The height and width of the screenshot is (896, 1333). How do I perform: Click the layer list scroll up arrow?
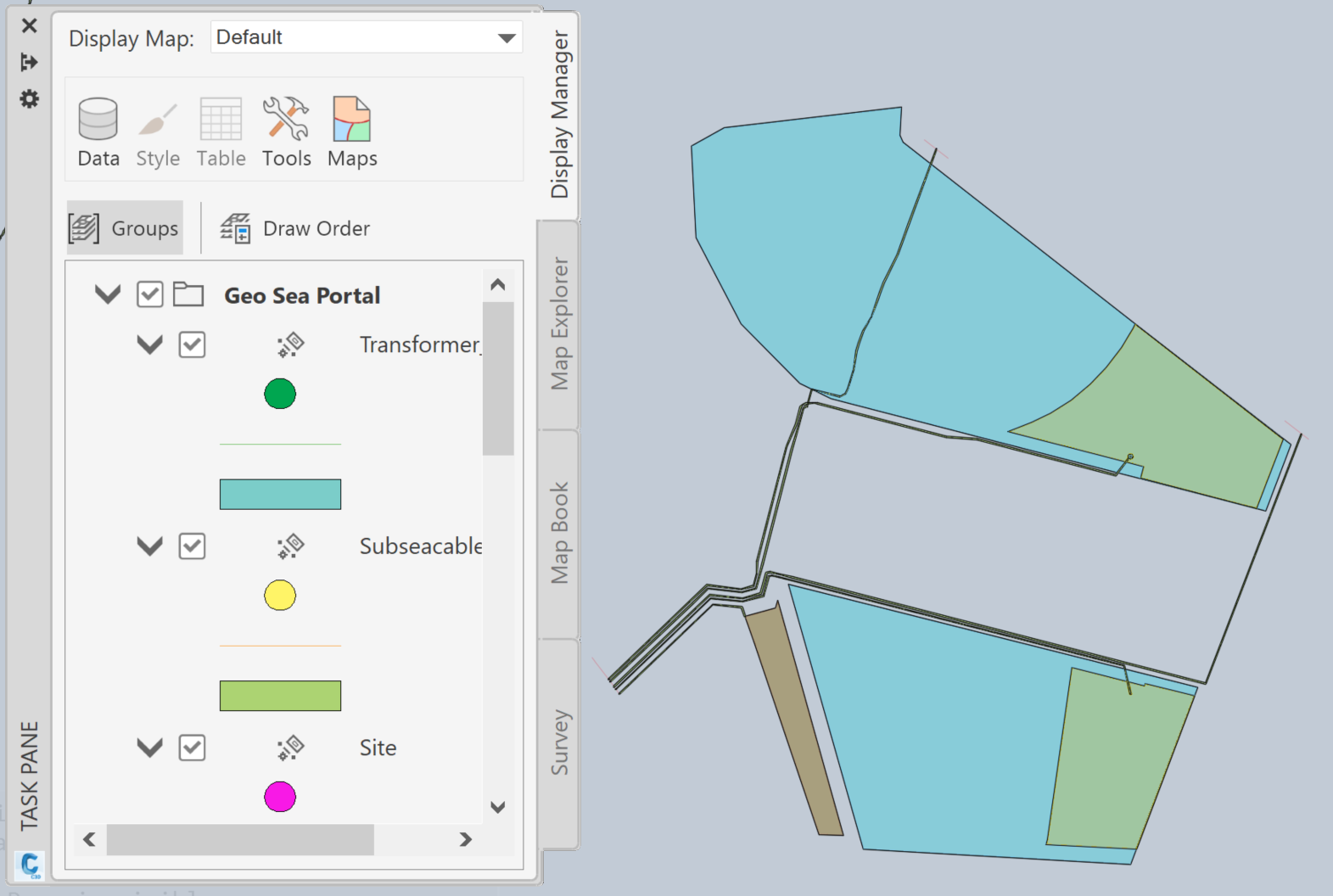tap(498, 285)
